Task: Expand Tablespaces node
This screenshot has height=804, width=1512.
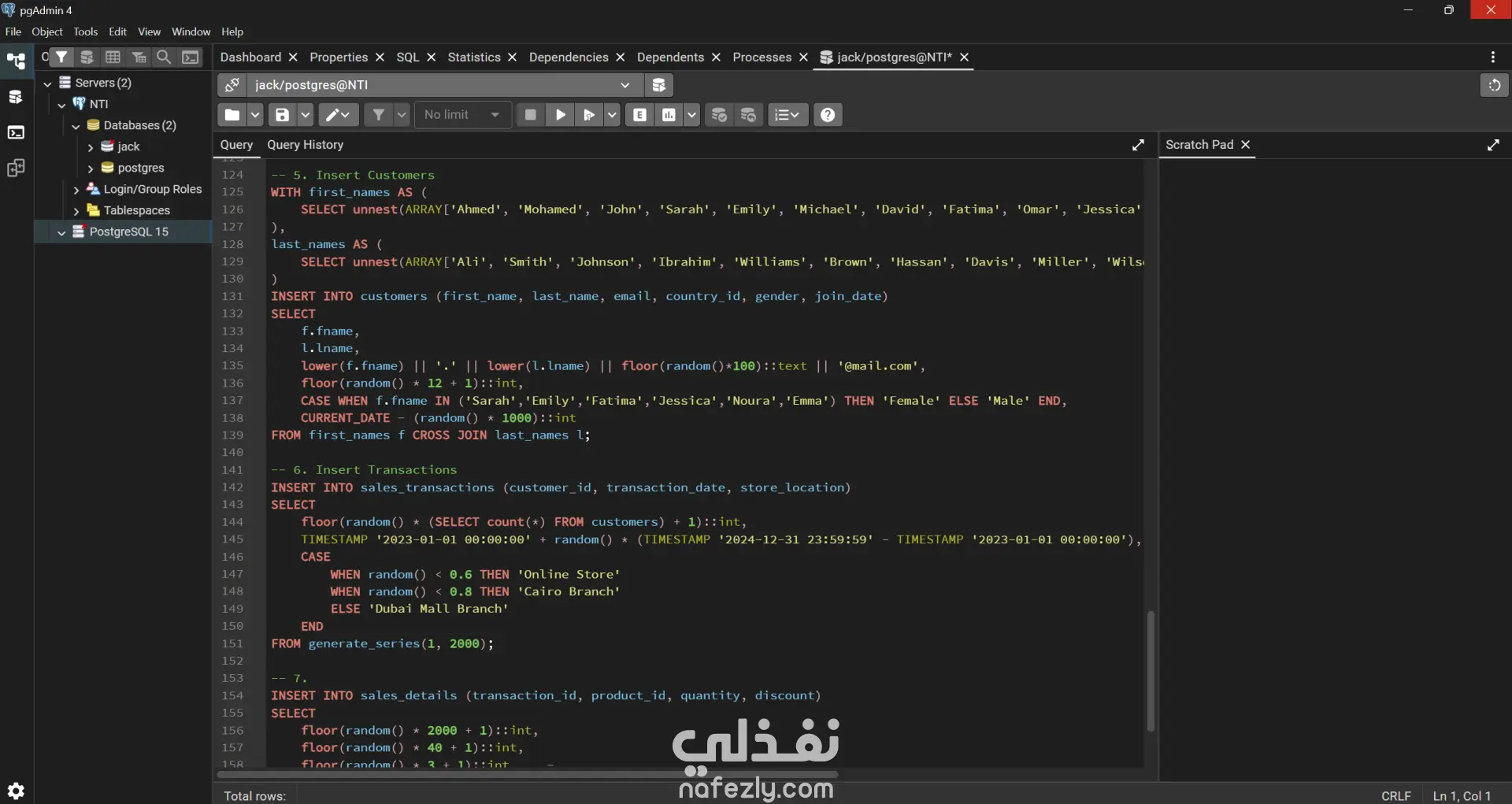Action: 76,211
